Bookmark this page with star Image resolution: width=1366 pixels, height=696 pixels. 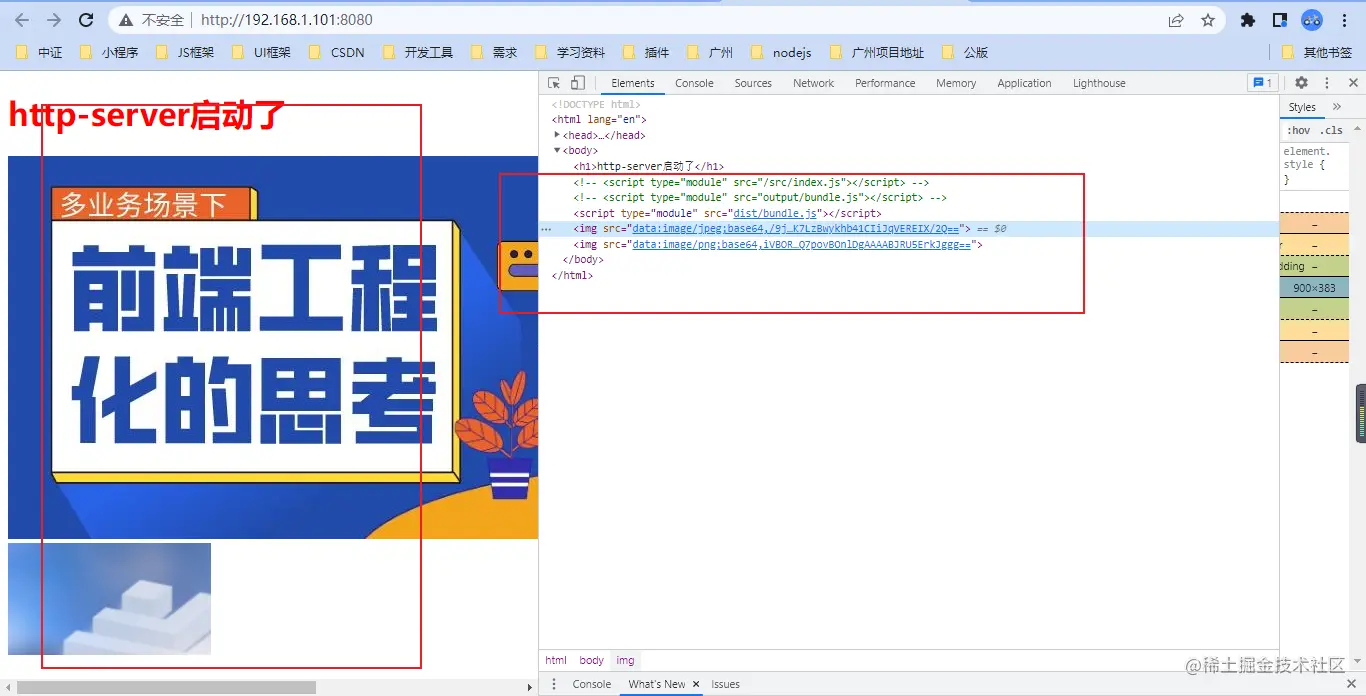1208,20
